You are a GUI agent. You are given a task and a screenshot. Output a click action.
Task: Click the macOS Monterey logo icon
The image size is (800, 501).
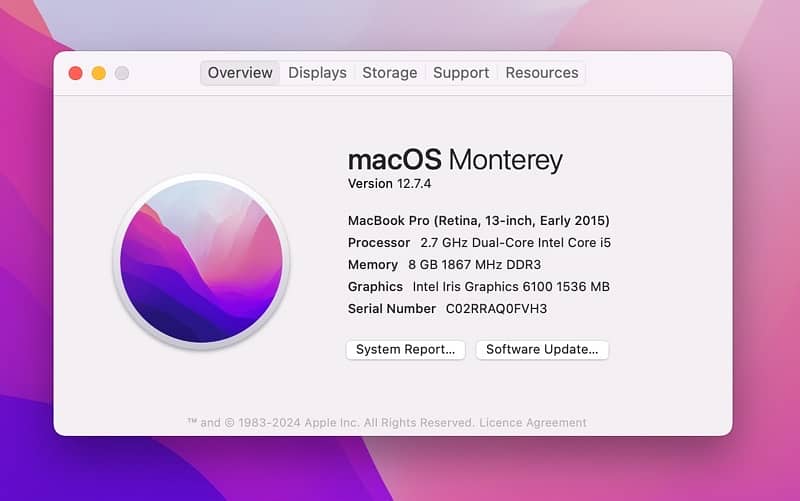point(202,261)
